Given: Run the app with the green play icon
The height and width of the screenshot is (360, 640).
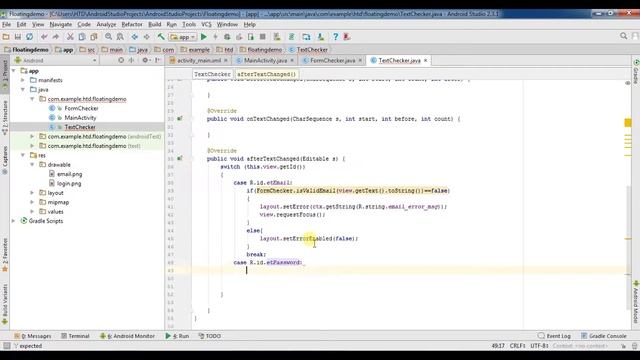Looking at the screenshot, I should [x=204, y=37].
